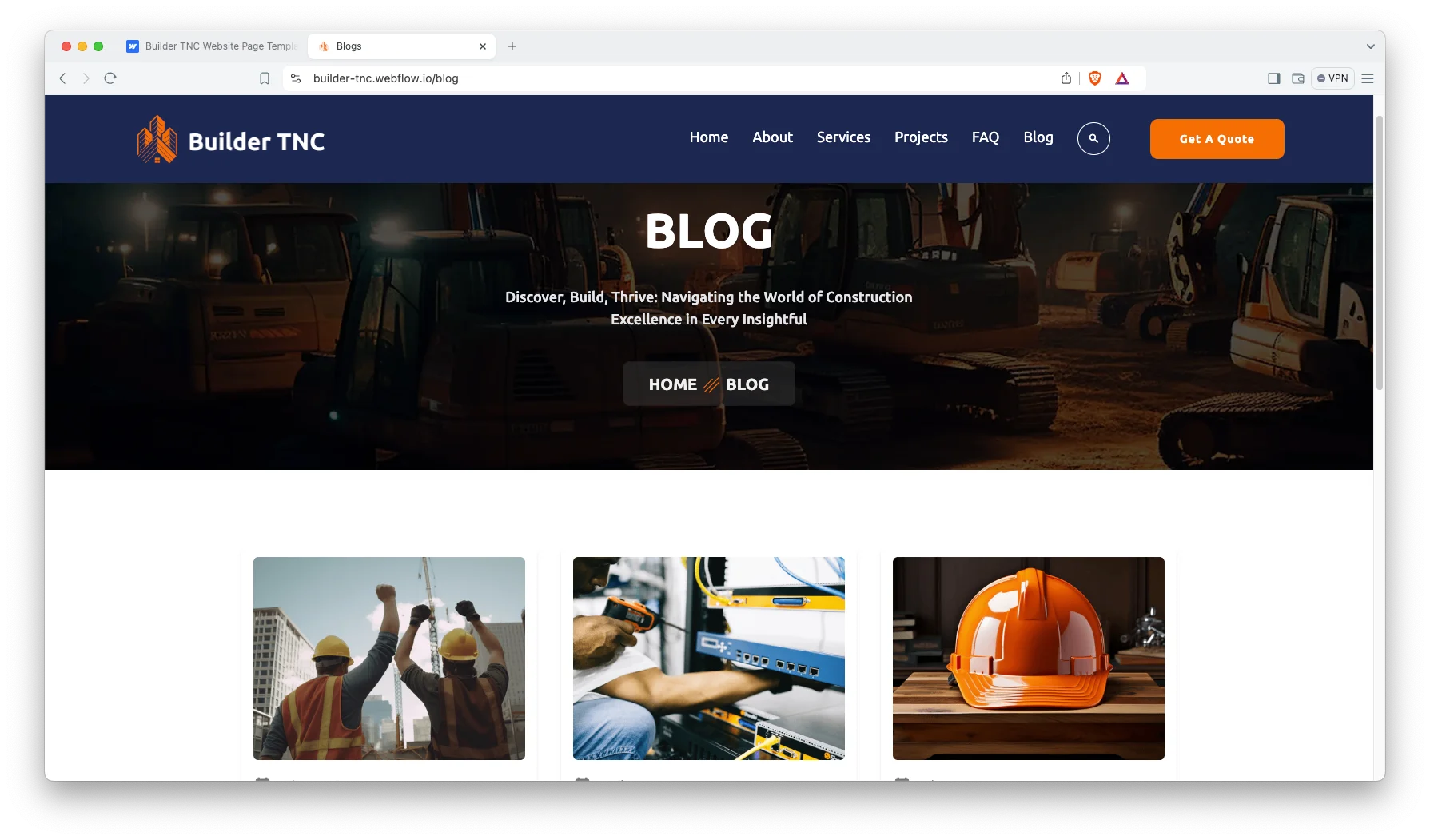This screenshot has width=1430, height=840.
Task: Click the Brave Rewards triangle icon
Action: tap(1122, 78)
